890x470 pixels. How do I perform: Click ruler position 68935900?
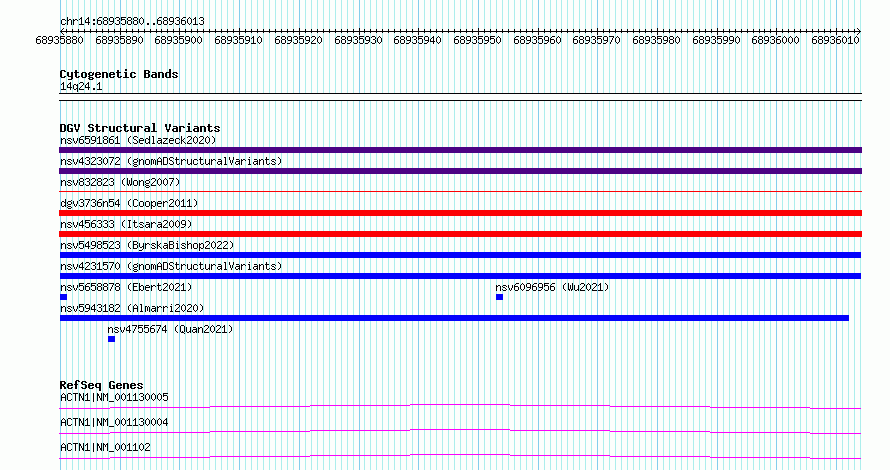[x=178, y=40]
